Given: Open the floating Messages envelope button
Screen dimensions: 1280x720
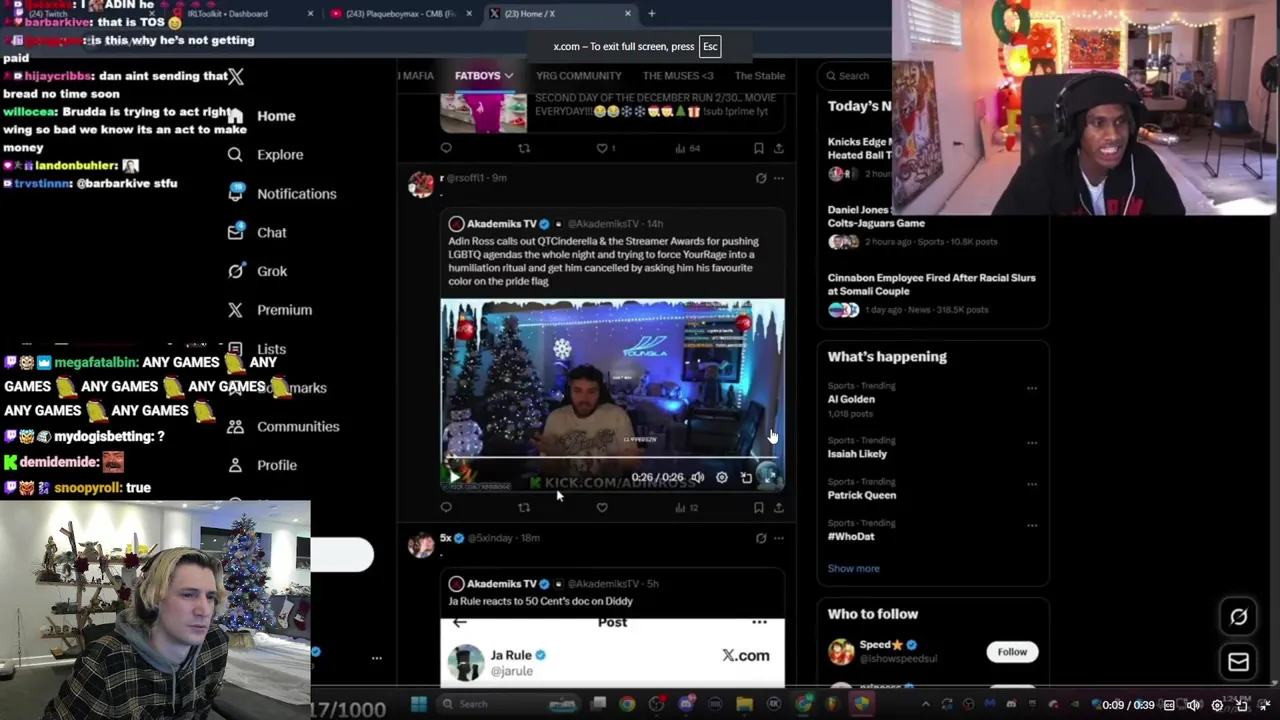Looking at the screenshot, I should pos(1238,661).
